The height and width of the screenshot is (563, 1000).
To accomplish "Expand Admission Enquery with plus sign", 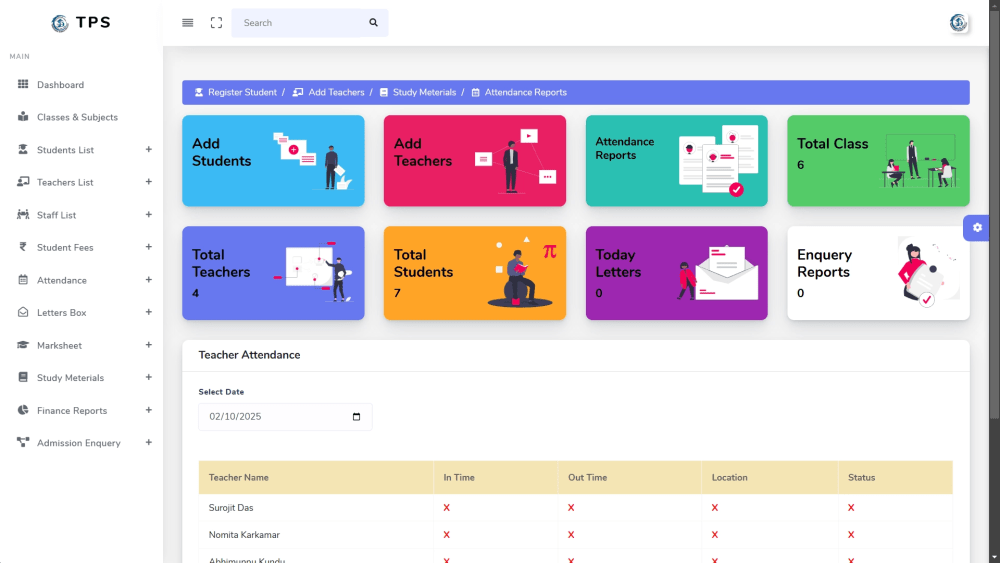I will pyautogui.click(x=149, y=442).
